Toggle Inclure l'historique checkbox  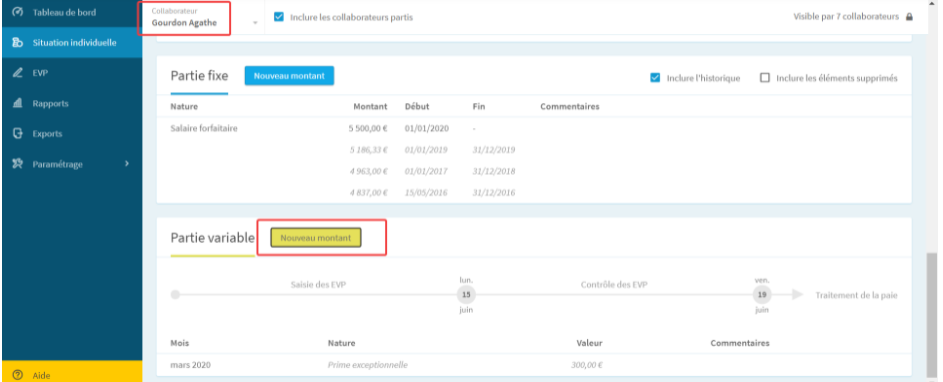(656, 78)
